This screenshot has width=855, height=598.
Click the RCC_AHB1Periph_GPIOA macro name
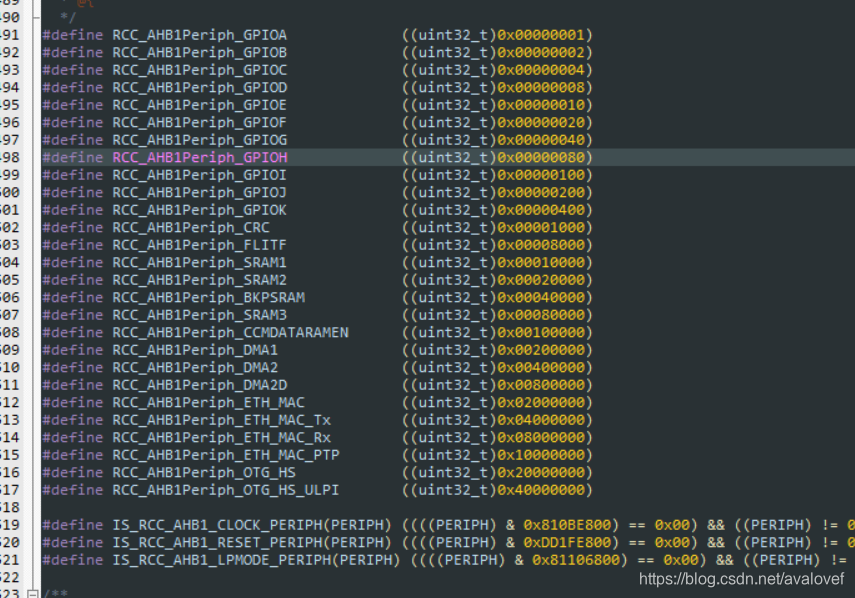200,35
